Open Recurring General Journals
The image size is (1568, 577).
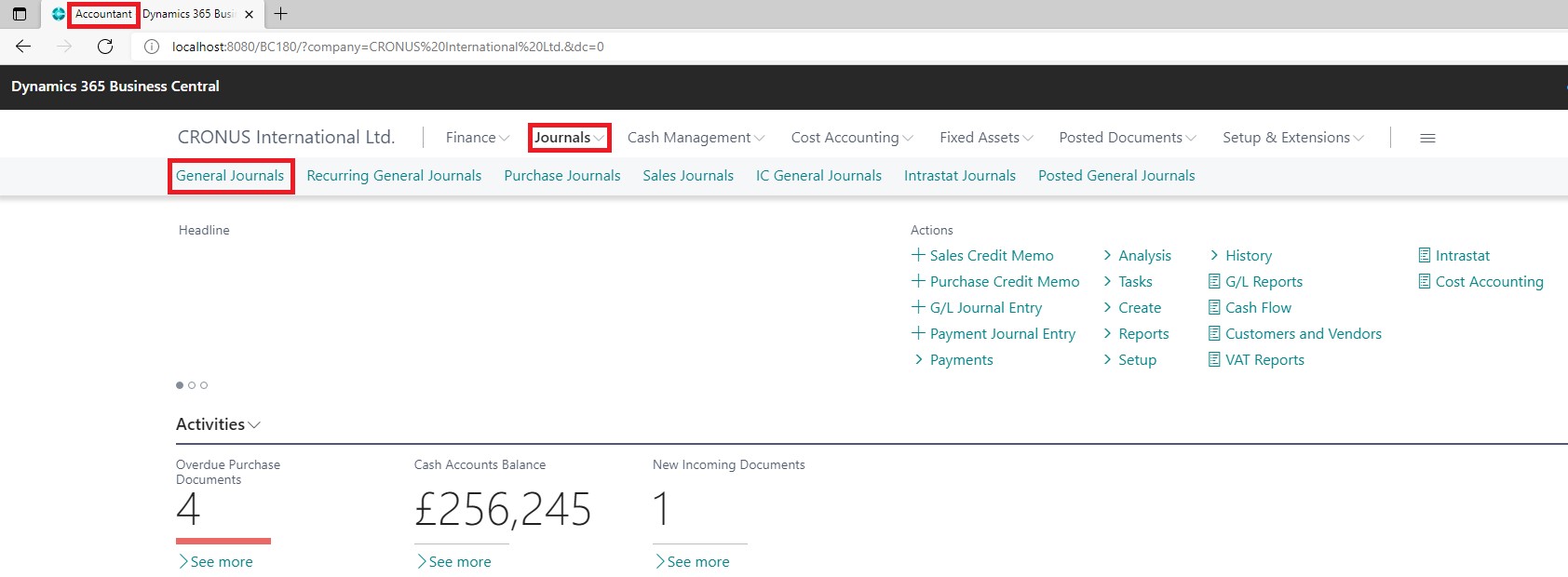394,175
